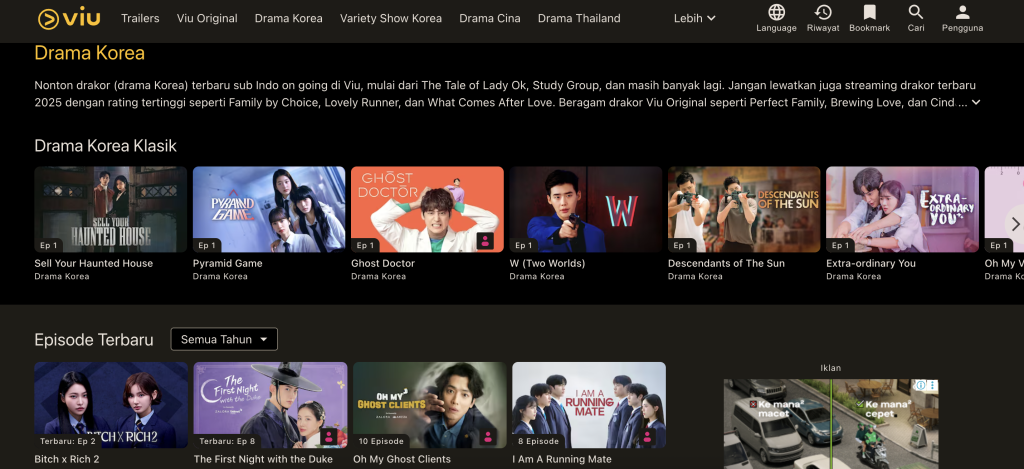Image resolution: width=1024 pixels, height=469 pixels.
Task: Open Variety Show Korea menu
Action: coord(391,18)
